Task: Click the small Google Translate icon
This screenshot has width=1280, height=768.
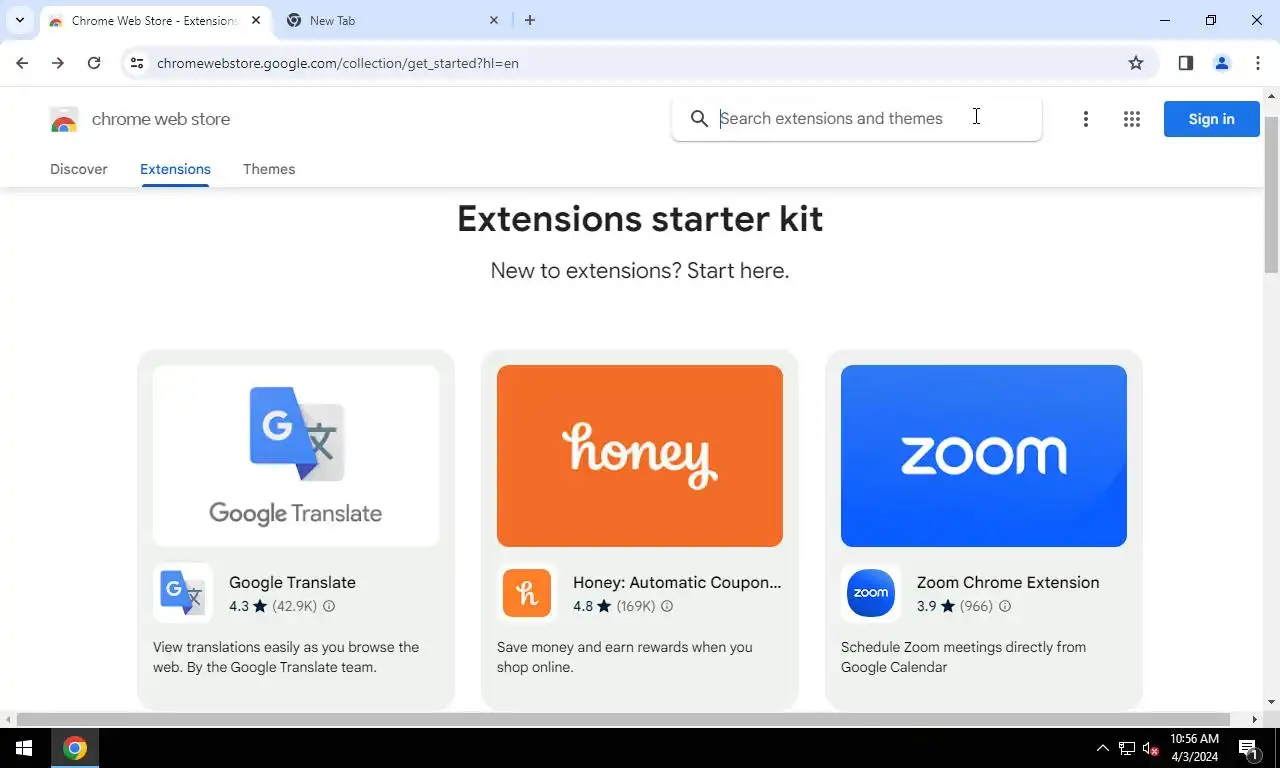Action: 183,593
